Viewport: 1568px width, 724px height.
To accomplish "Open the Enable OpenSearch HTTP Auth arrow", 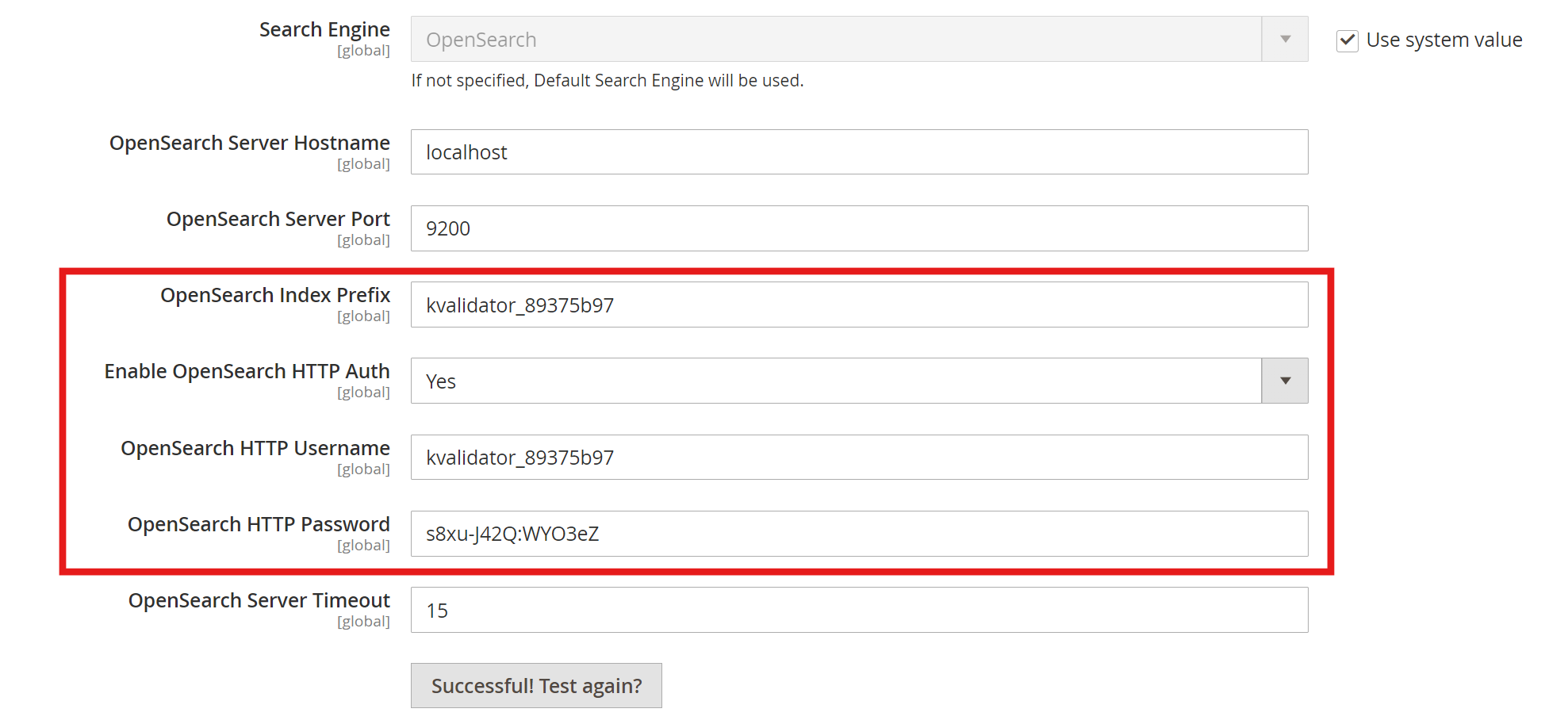I will [1285, 381].
